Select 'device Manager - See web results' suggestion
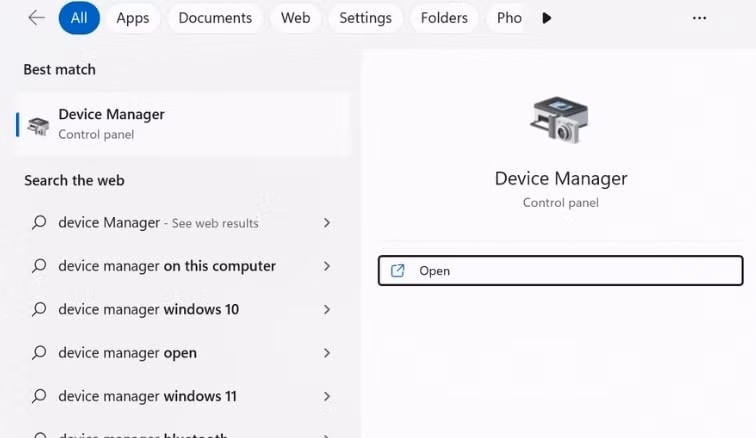This screenshot has width=756, height=438. 182,223
